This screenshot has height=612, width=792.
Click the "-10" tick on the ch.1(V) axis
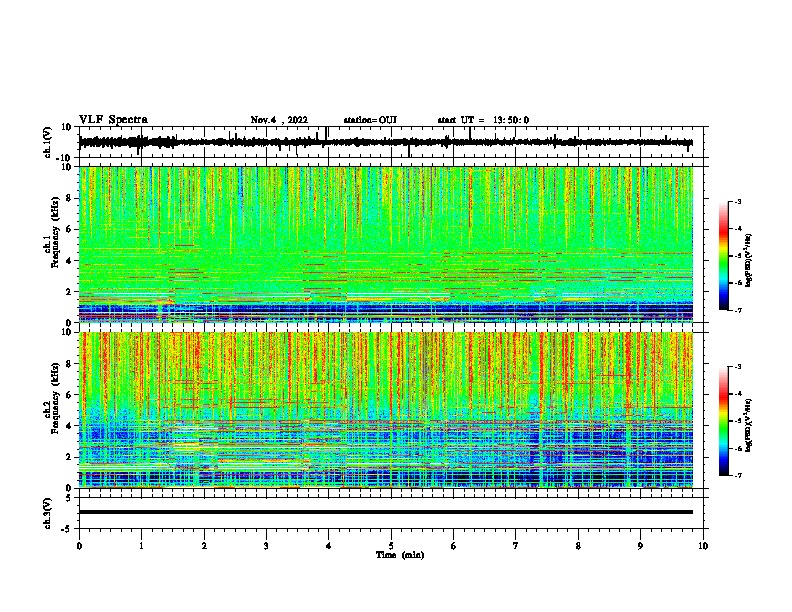(x=65, y=158)
